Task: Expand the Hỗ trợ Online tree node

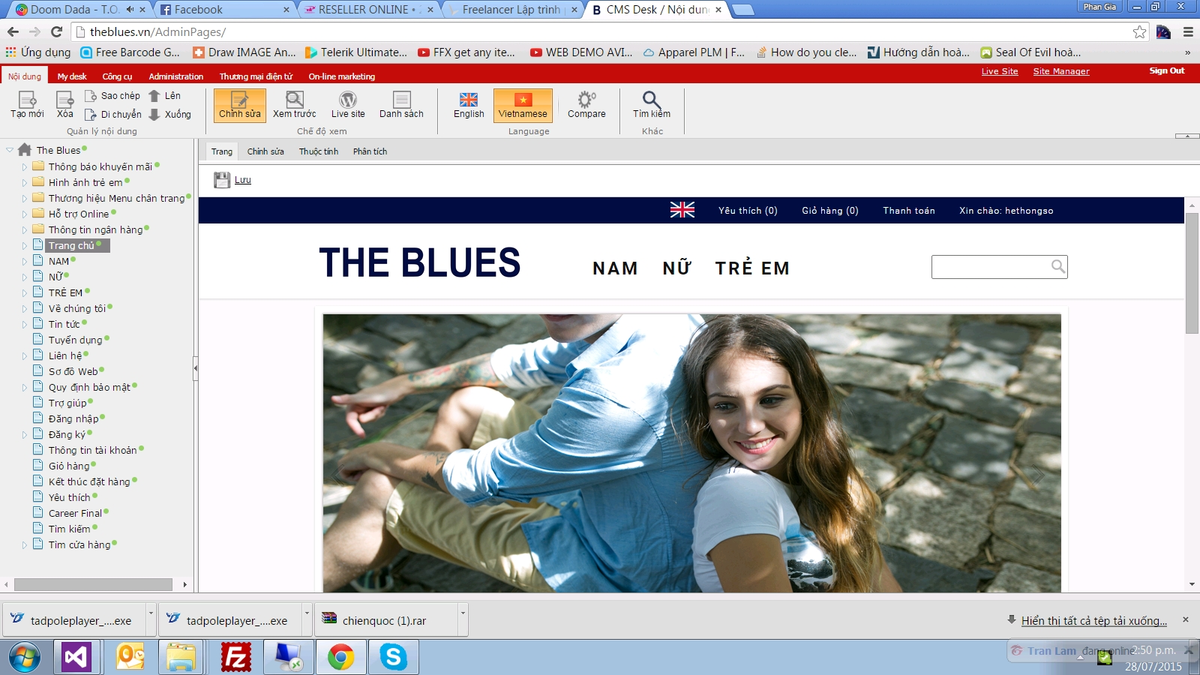Action: 25,214
